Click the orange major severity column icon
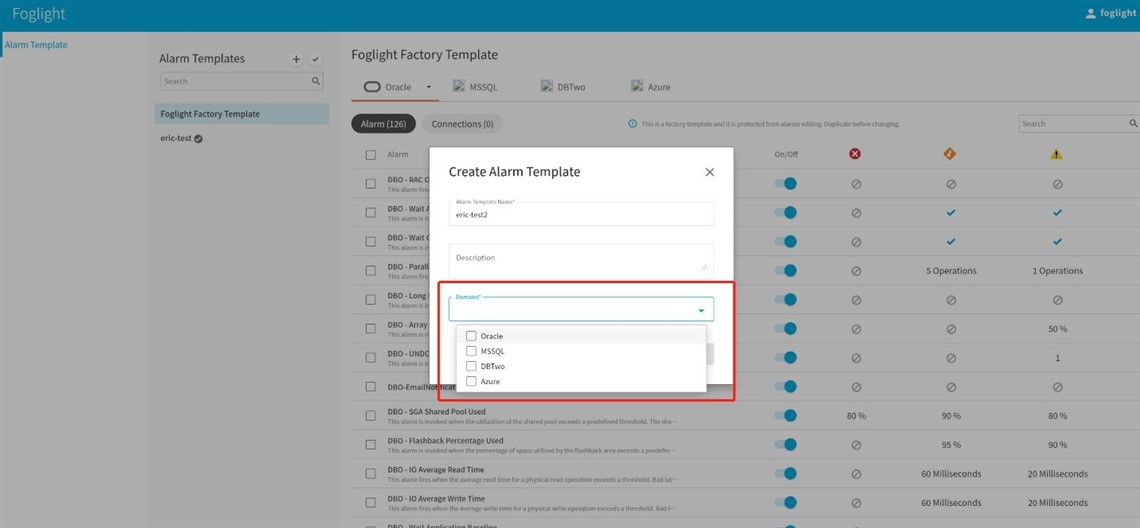Screen dimensions: 1140x528 [x=950, y=153]
